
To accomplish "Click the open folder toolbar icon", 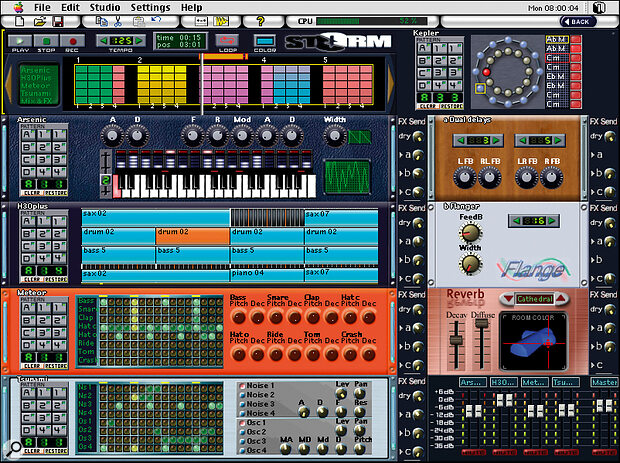I will (x=40, y=22).
